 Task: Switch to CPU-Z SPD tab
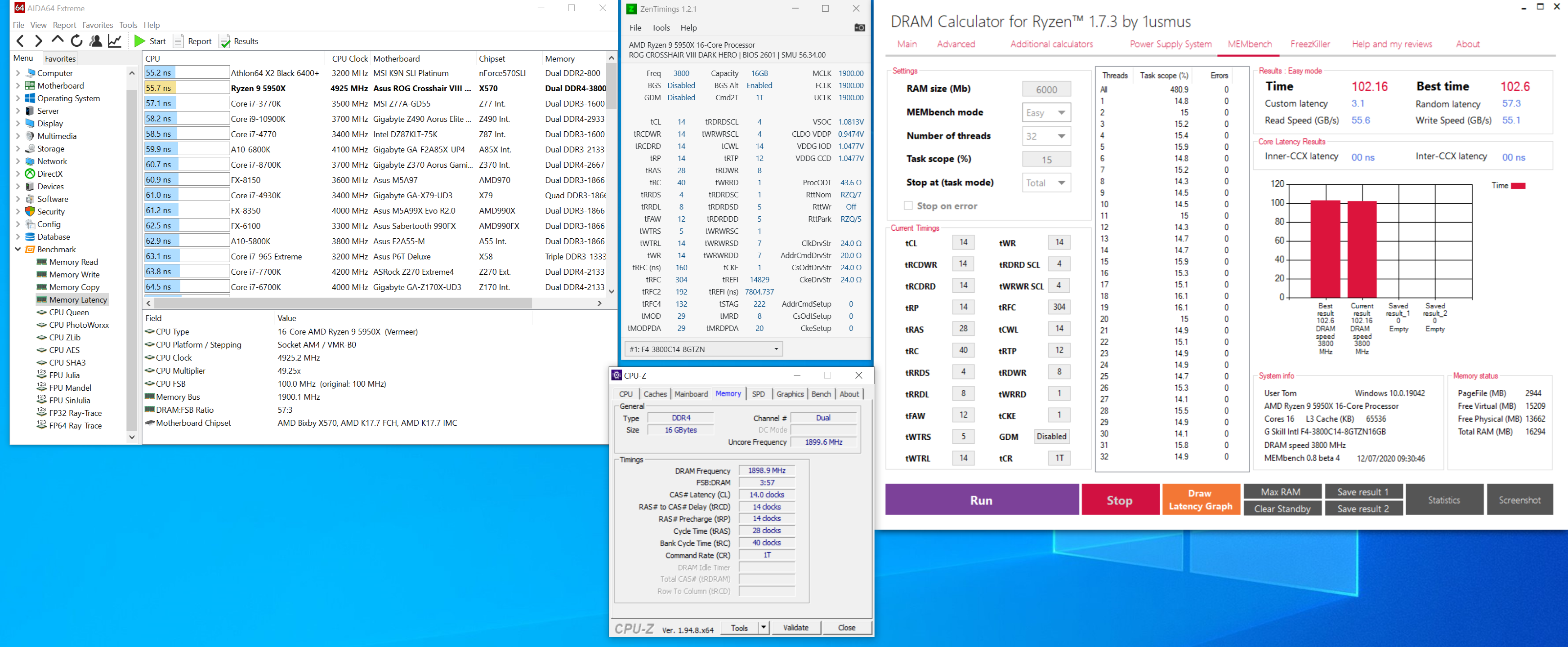click(758, 394)
